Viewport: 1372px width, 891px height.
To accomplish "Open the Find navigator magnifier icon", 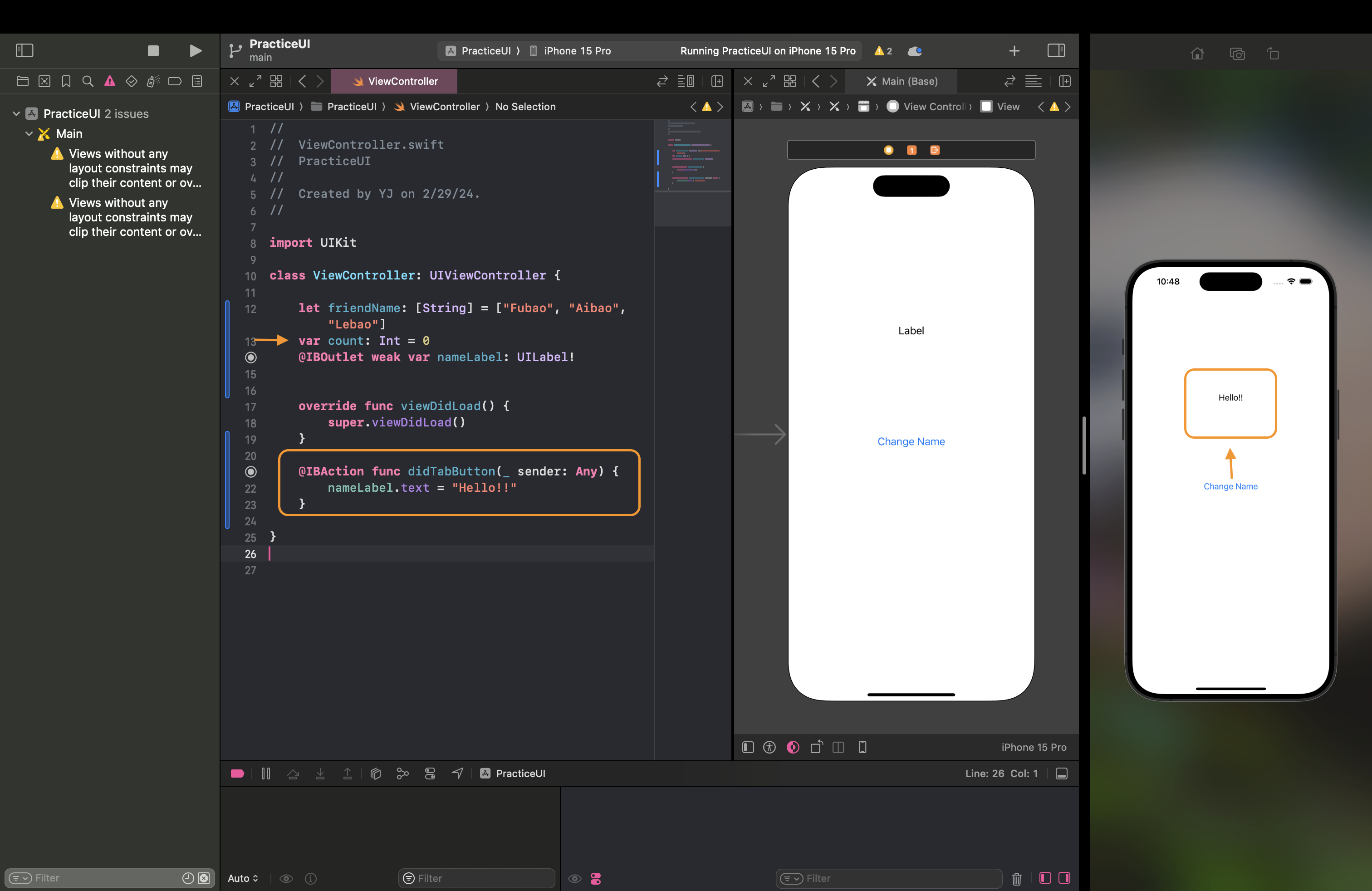I will [88, 81].
